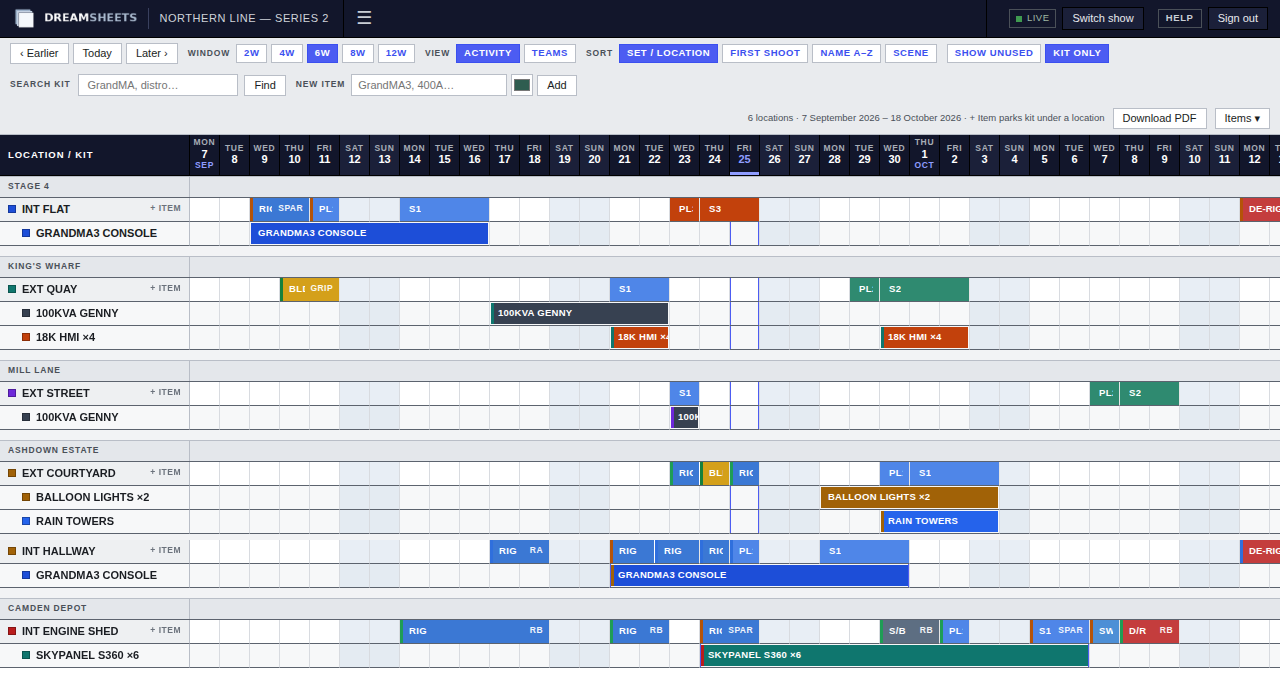Image resolution: width=1280 pixels, height=680 pixels.
Task: Set window to 12W
Action: (x=396, y=53)
